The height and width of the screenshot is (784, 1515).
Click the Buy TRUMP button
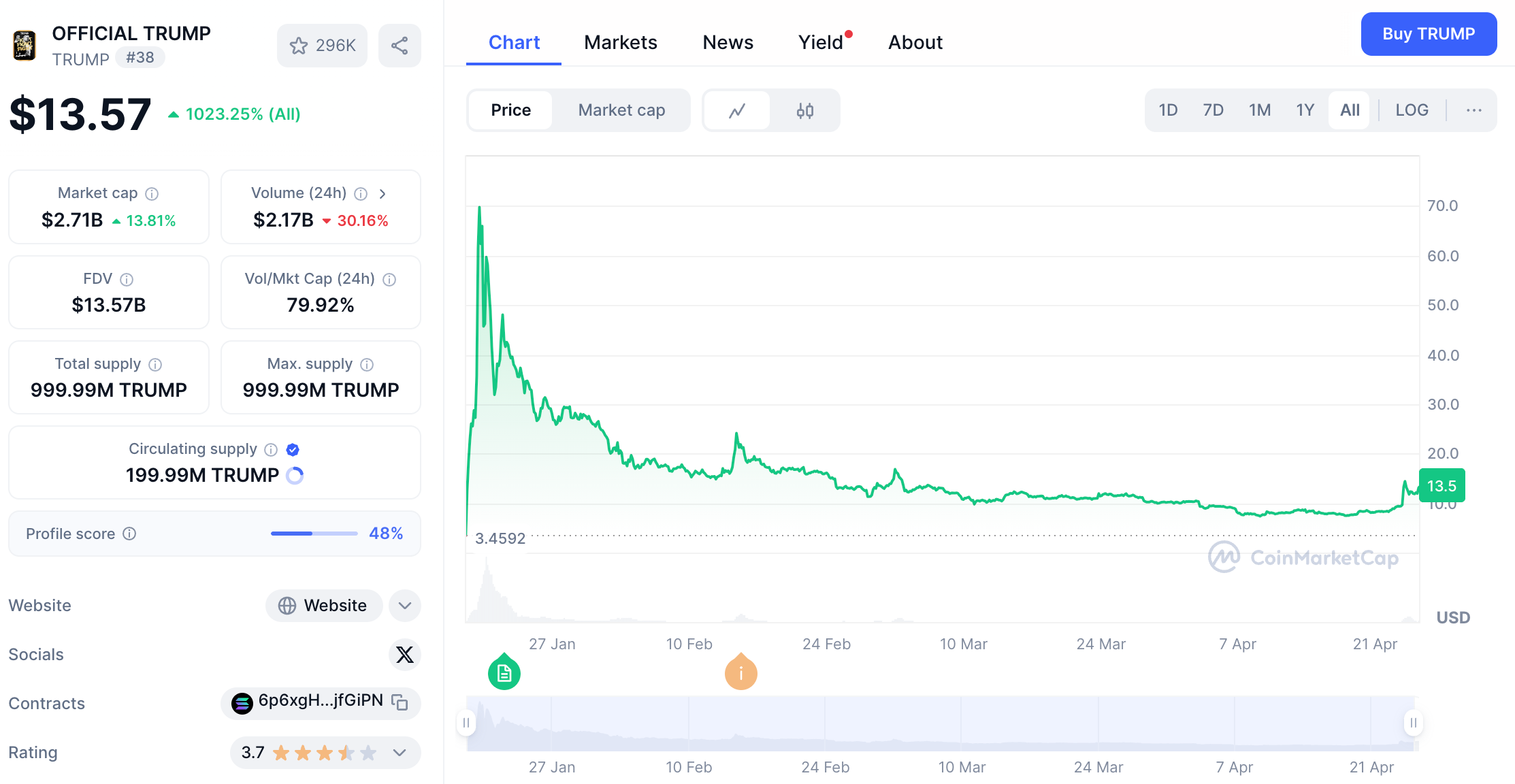tap(1428, 34)
